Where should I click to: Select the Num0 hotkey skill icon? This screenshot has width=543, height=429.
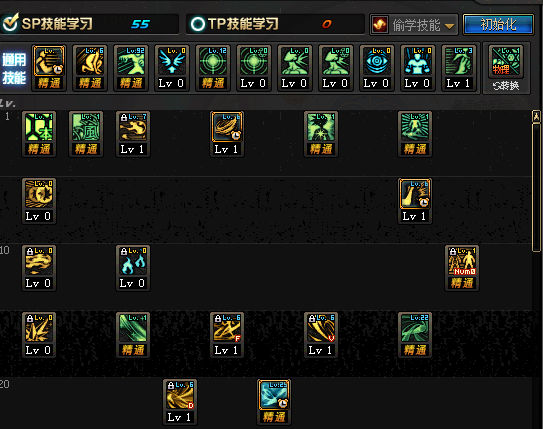[462, 261]
